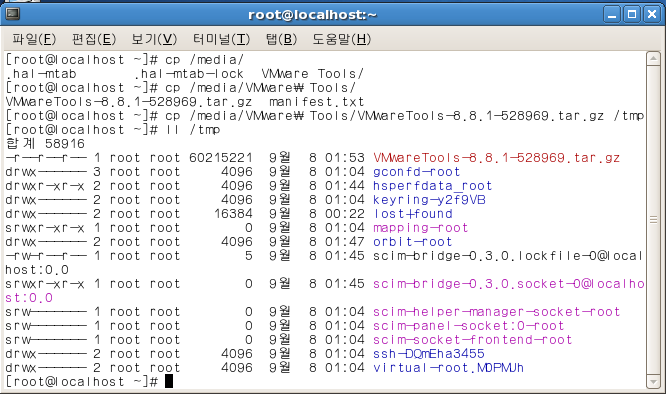The width and height of the screenshot is (666, 394).
Task: Click the keyring-y2f9VB directory name
Action: click(x=429, y=200)
